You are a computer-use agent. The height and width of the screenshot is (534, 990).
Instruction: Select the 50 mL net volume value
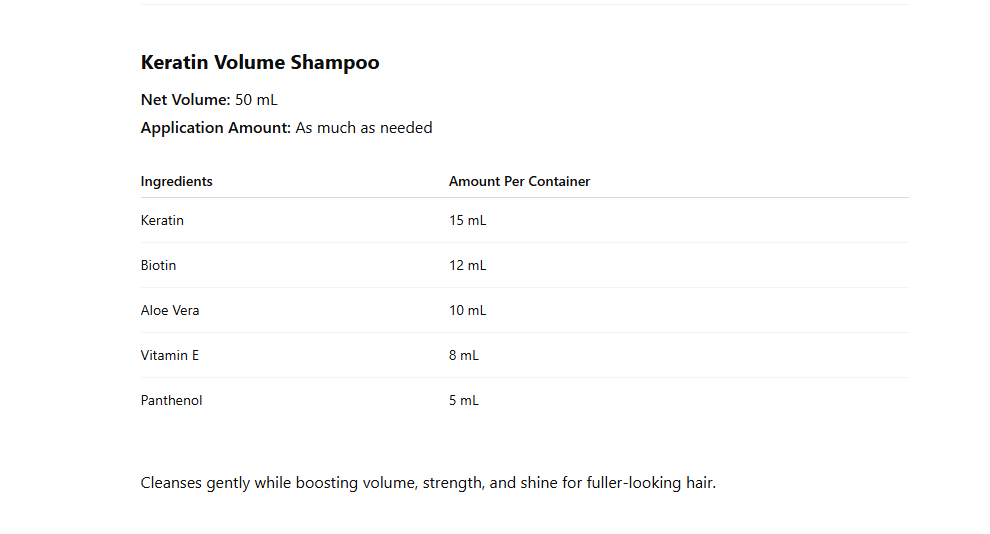(256, 100)
